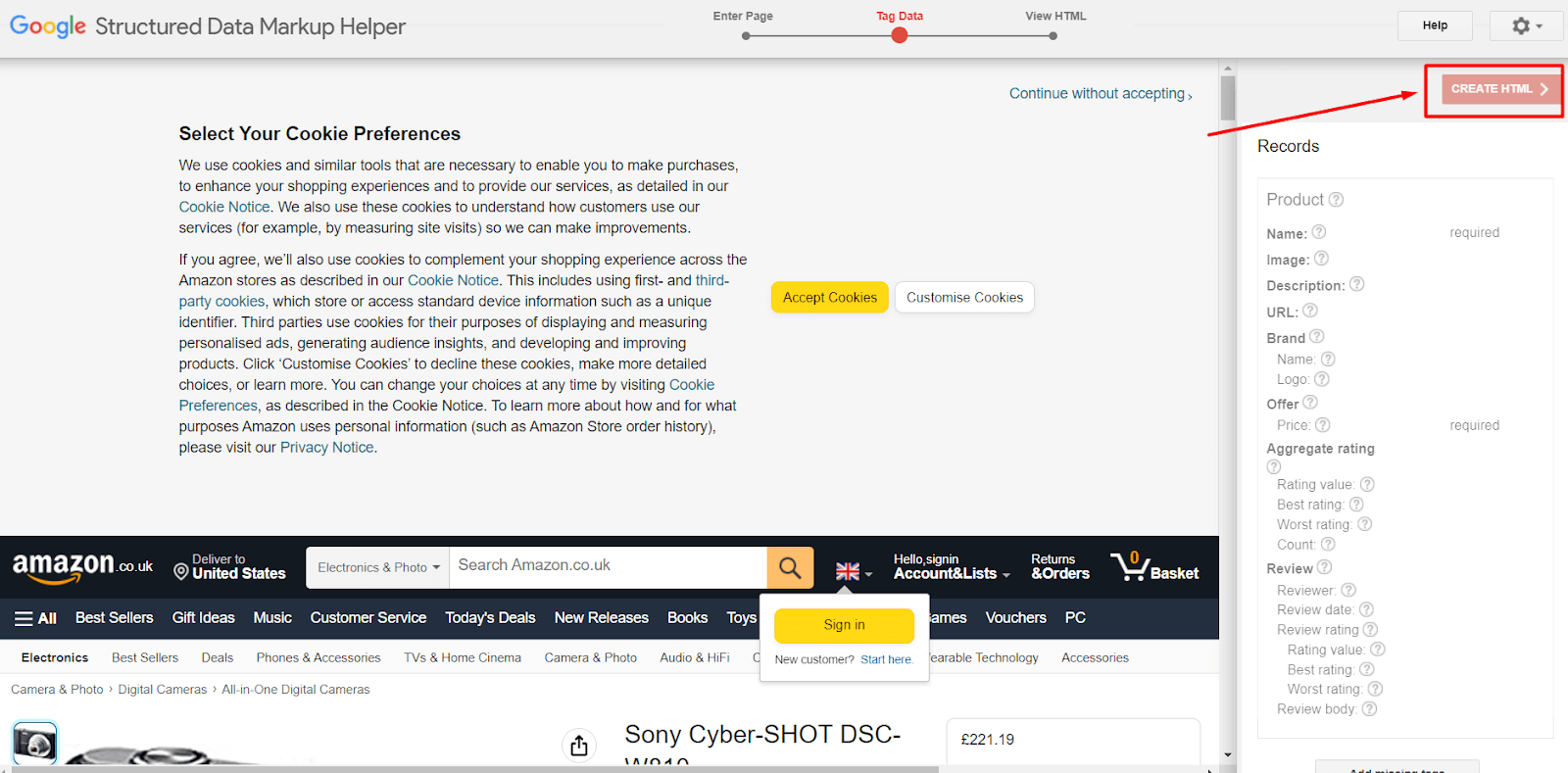Open the settings gear menu
Screen dimensions: 1568x773
pos(1525,25)
